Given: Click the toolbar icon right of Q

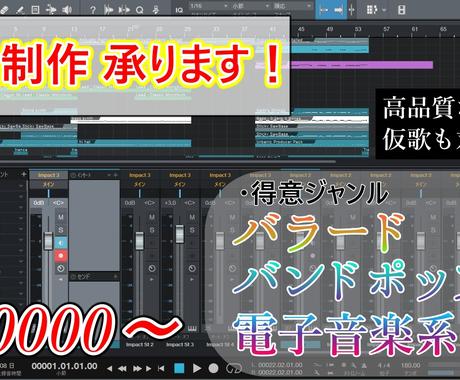Looking at the screenshot, I should 156,10.
